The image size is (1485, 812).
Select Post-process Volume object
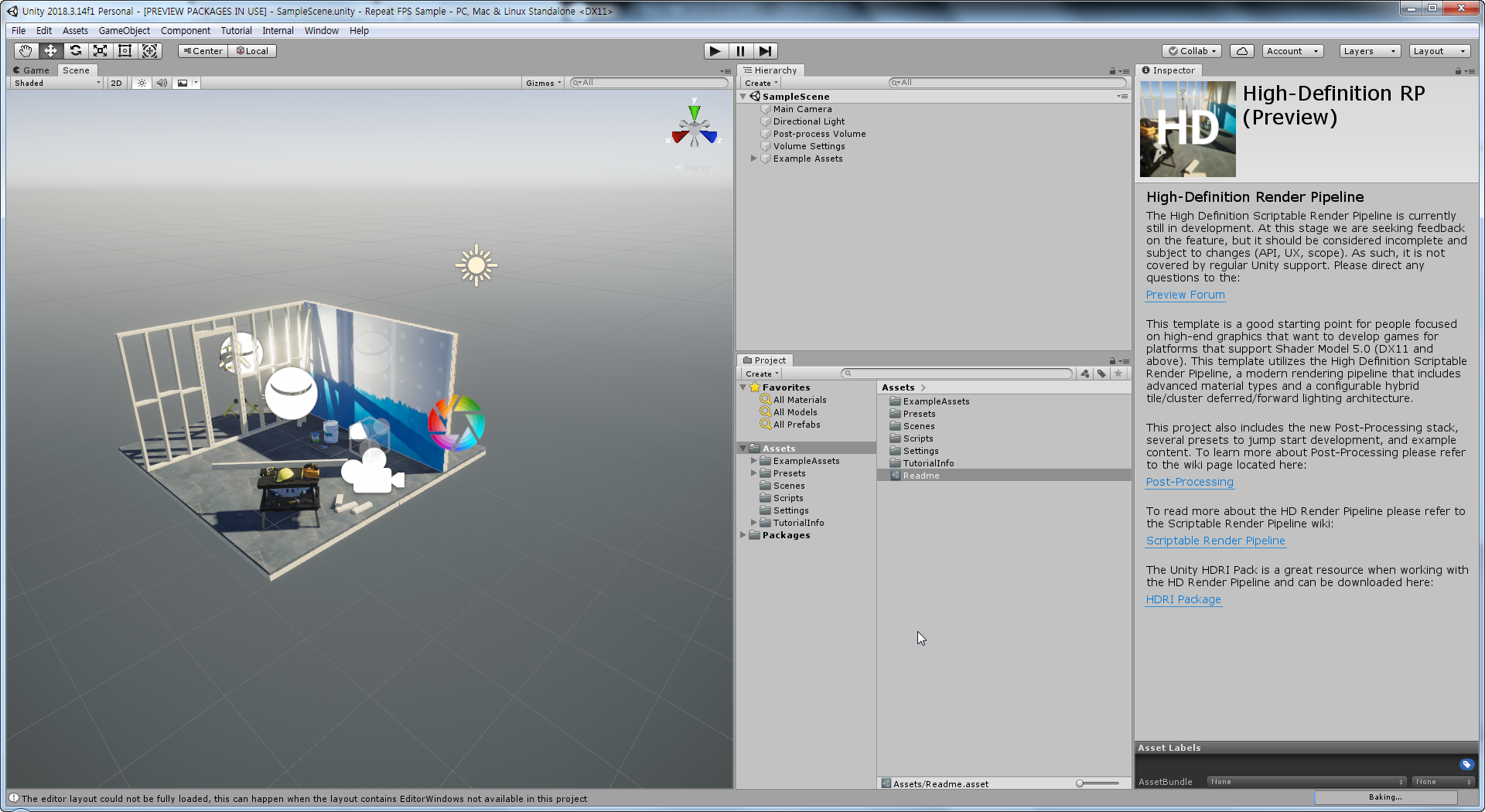tap(819, 134)
